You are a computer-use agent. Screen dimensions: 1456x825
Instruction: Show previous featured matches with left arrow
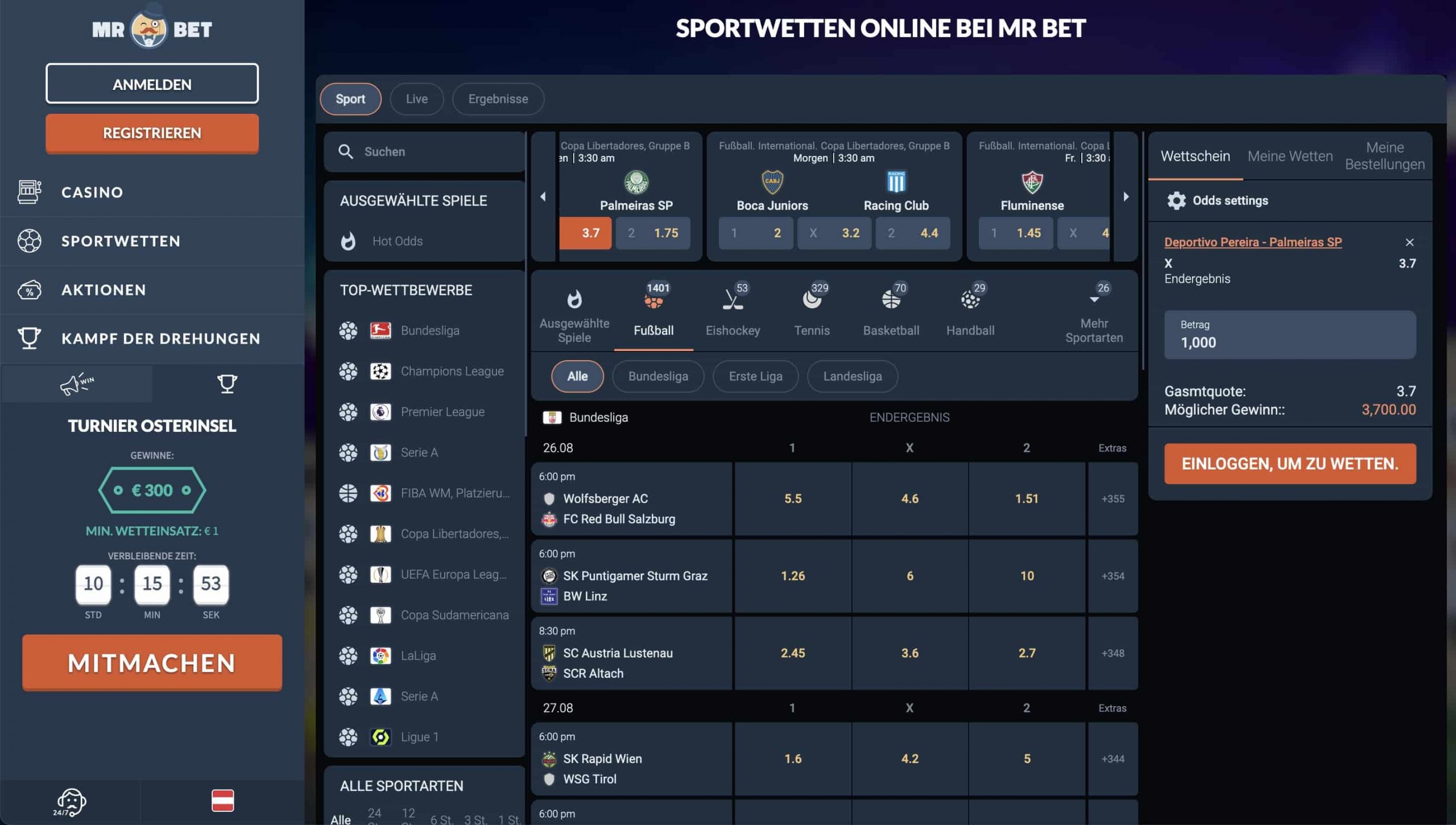point(543,197)
